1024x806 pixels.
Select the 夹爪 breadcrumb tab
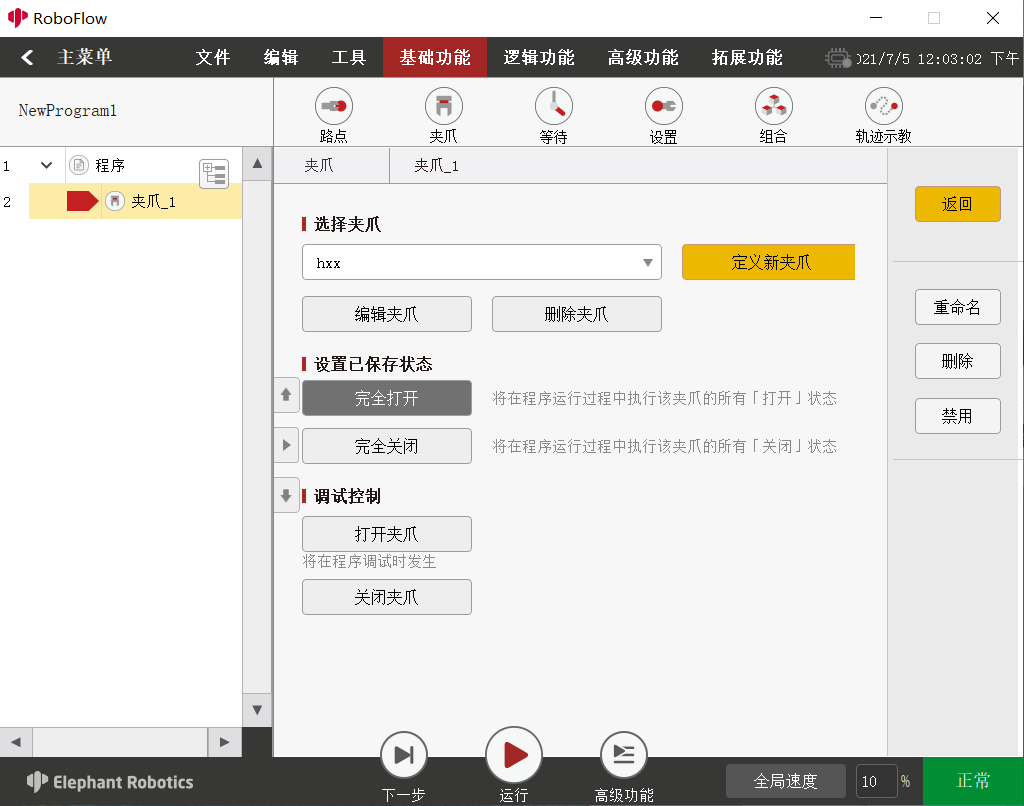pos(319,166)
